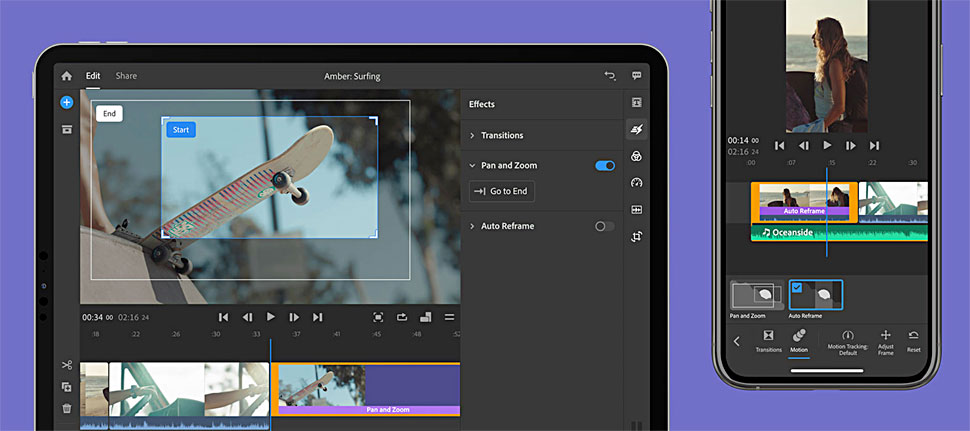
Task: Open the Color panel icon in sidebar
Action: 636,156
